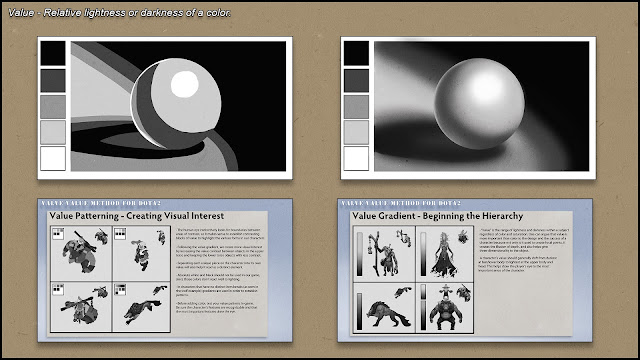Click the robed female figure in the Value Gradient slide

pos(444,255)
